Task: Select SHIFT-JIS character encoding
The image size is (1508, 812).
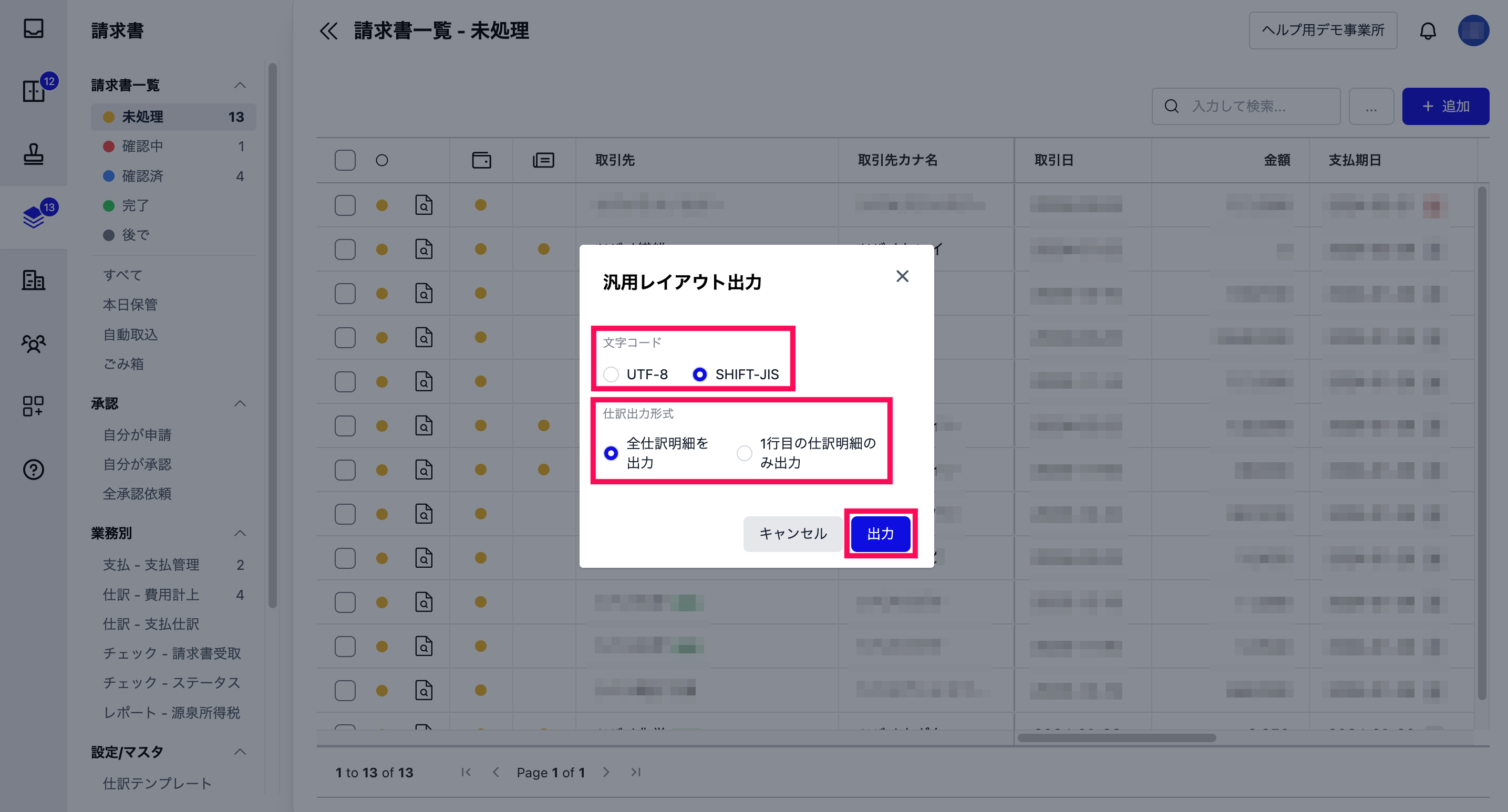Action: point(699,374)
